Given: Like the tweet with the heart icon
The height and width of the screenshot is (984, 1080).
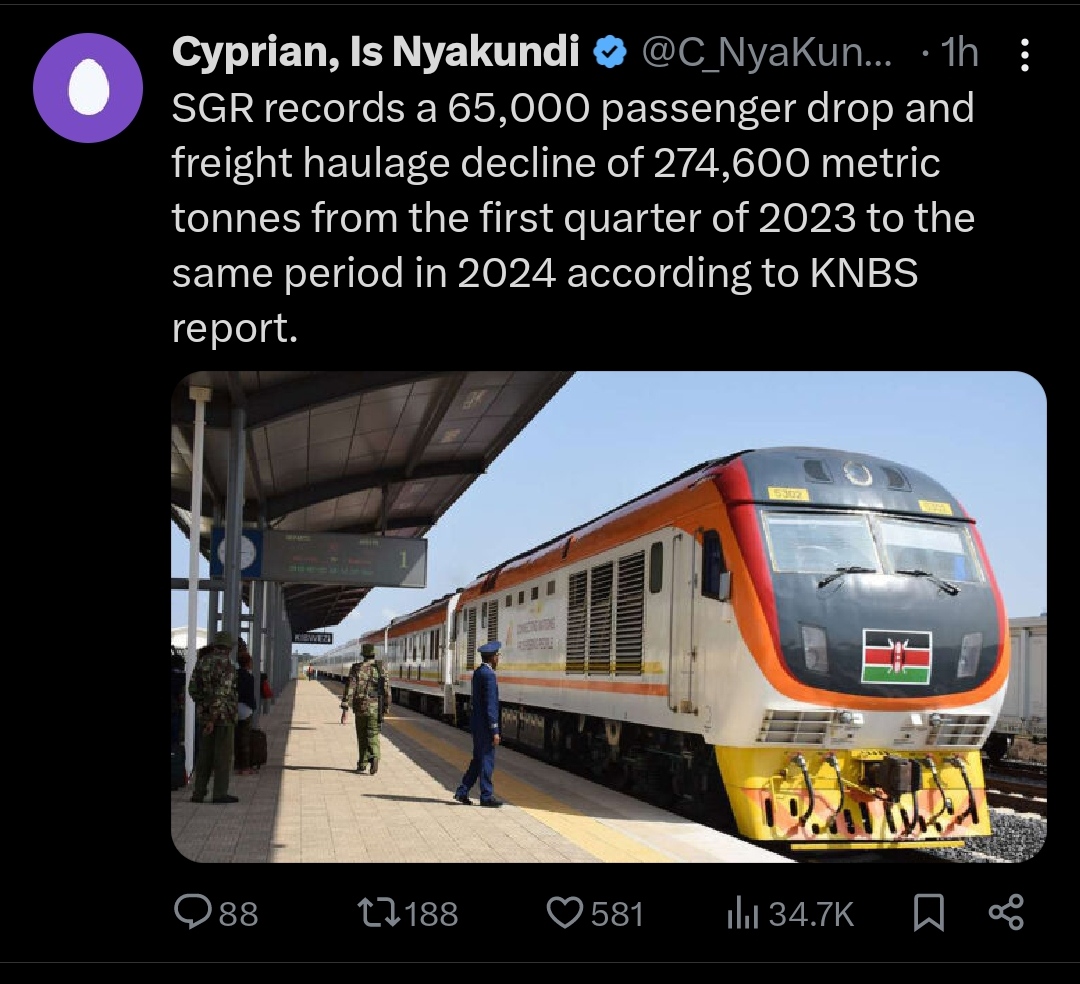Looking at the screenshot, I should [567, 912].
